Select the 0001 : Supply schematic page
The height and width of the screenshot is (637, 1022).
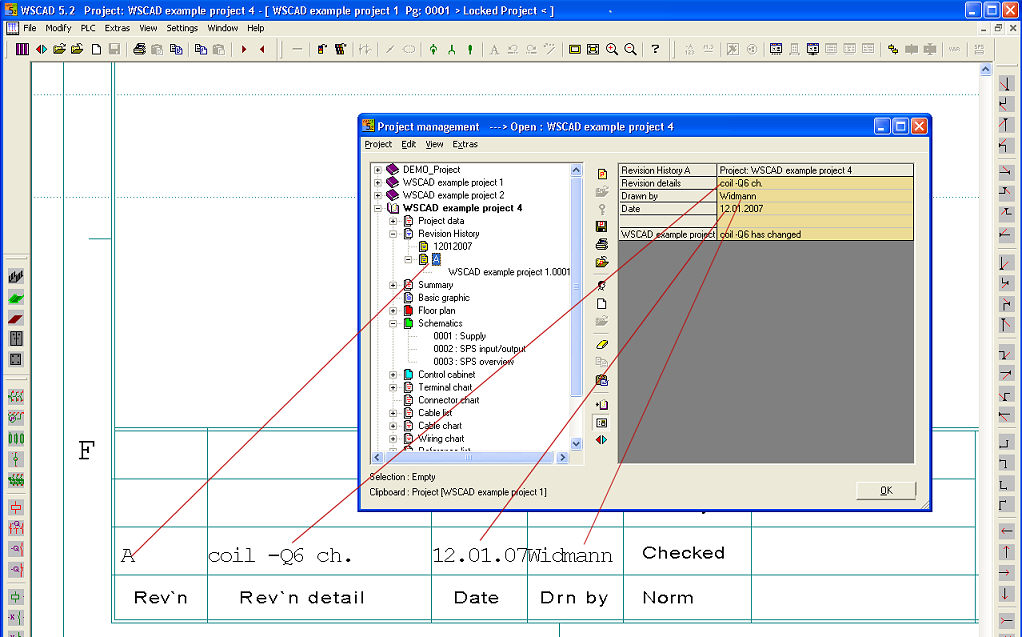pos(460,336)
